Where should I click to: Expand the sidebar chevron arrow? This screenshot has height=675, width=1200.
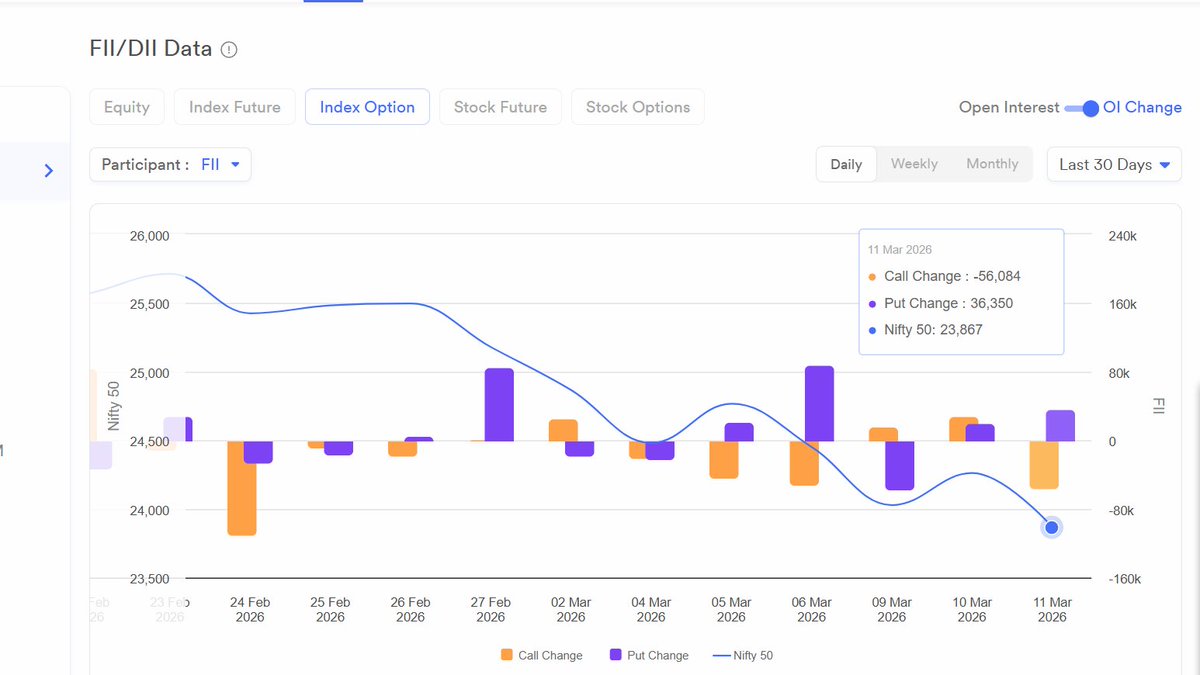49,171
